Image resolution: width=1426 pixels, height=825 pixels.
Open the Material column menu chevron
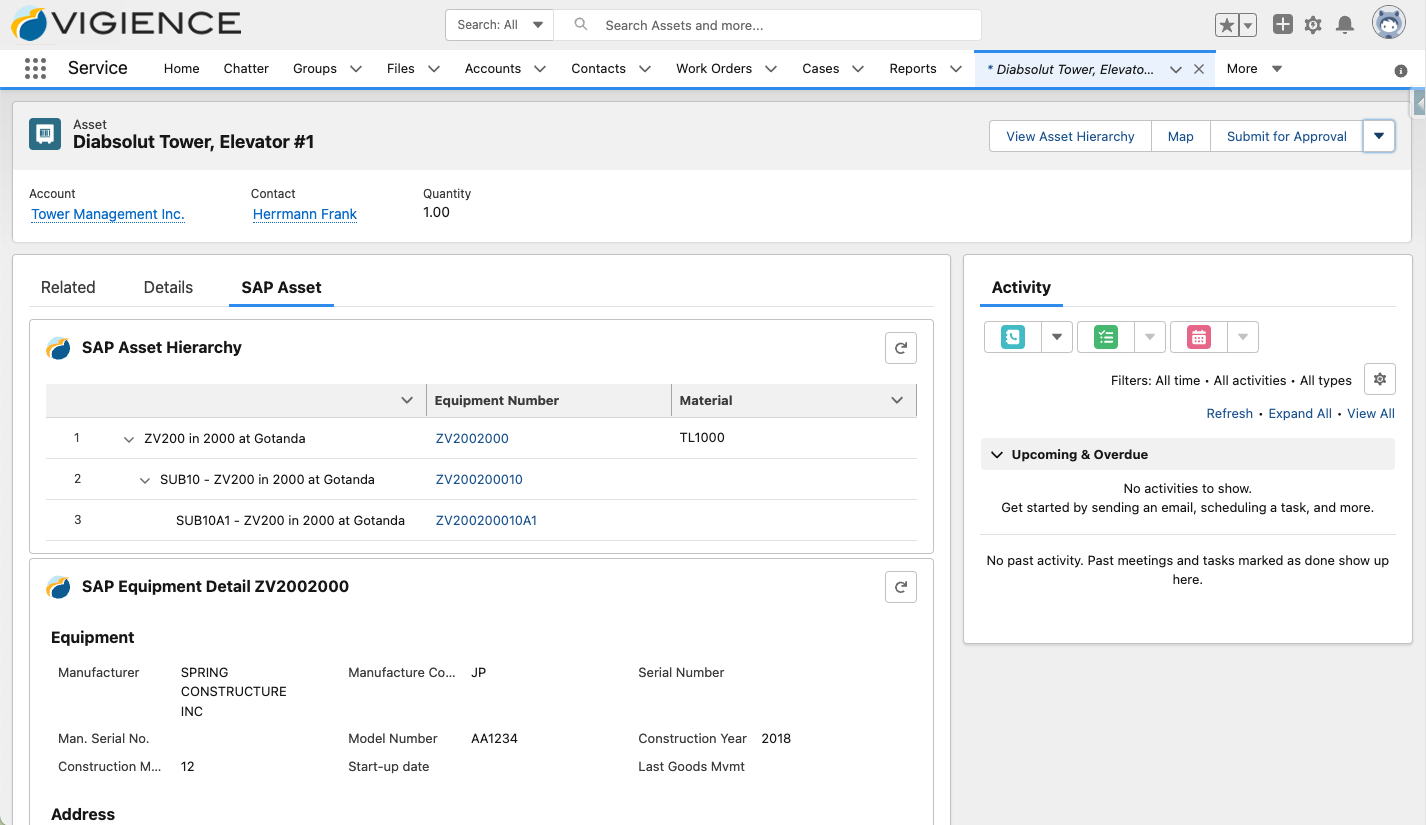[x=897, y=400]
